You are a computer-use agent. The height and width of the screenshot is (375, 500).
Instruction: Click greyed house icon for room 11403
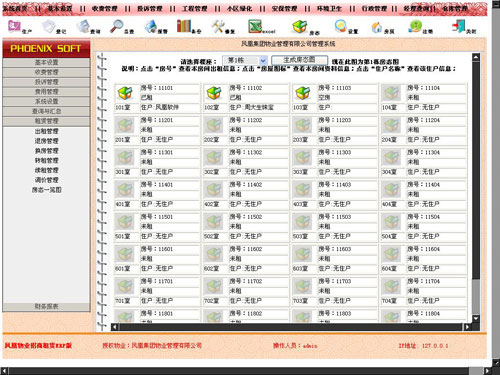[303, 190]
